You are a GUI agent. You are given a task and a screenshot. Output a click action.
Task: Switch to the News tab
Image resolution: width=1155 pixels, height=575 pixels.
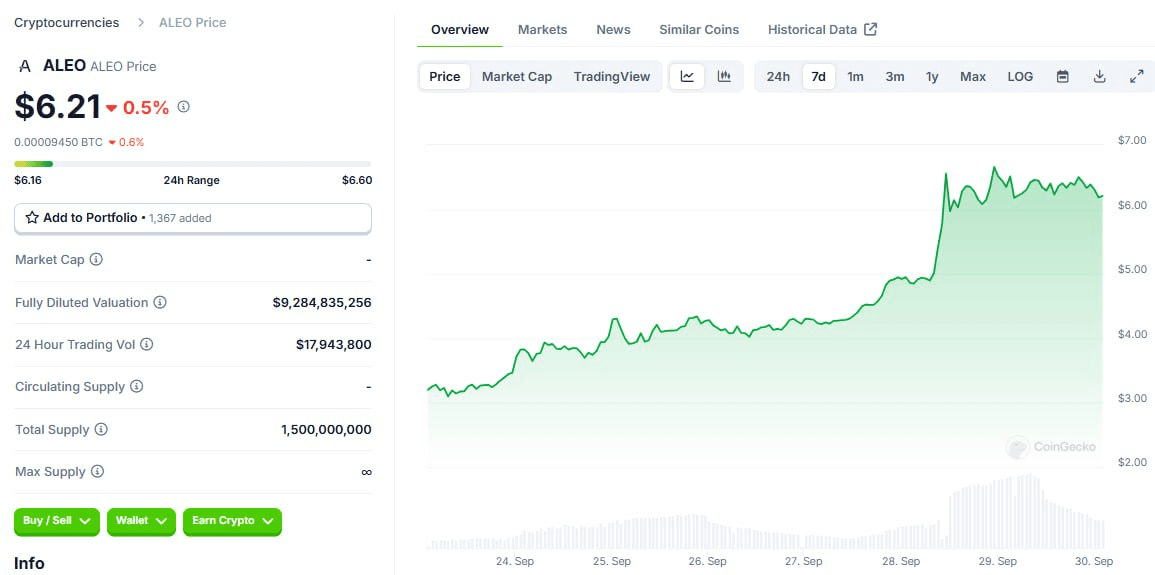click(613, 29)
